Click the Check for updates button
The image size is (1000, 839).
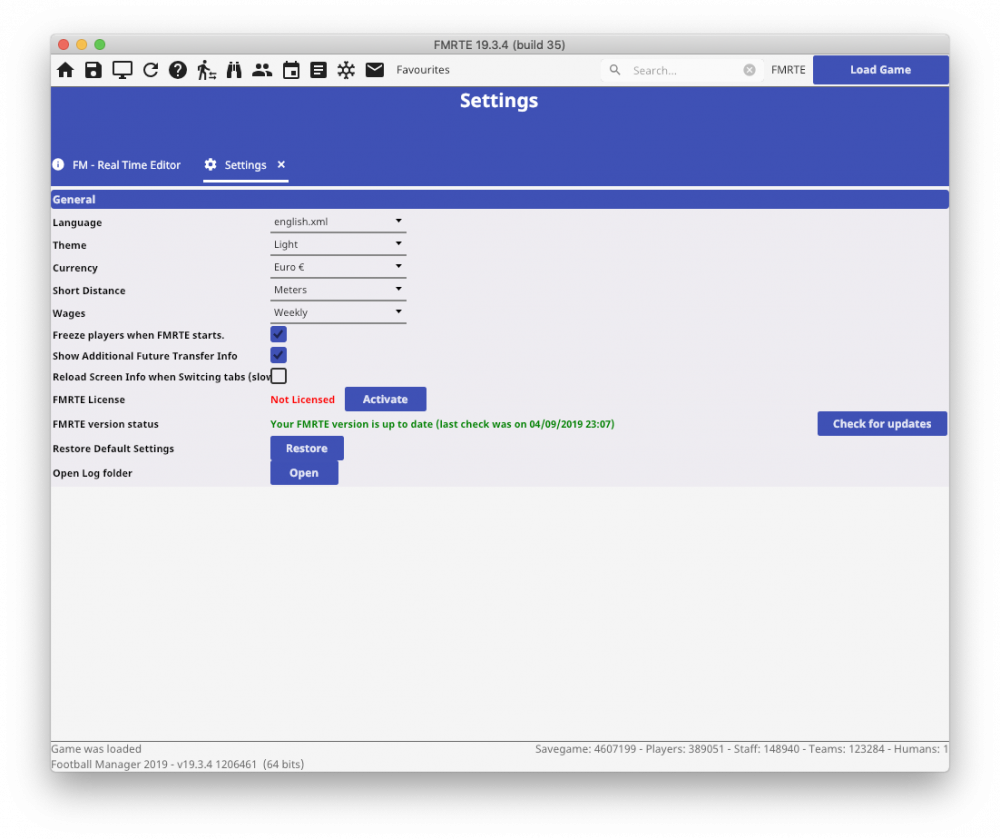(x=881, y=424)
